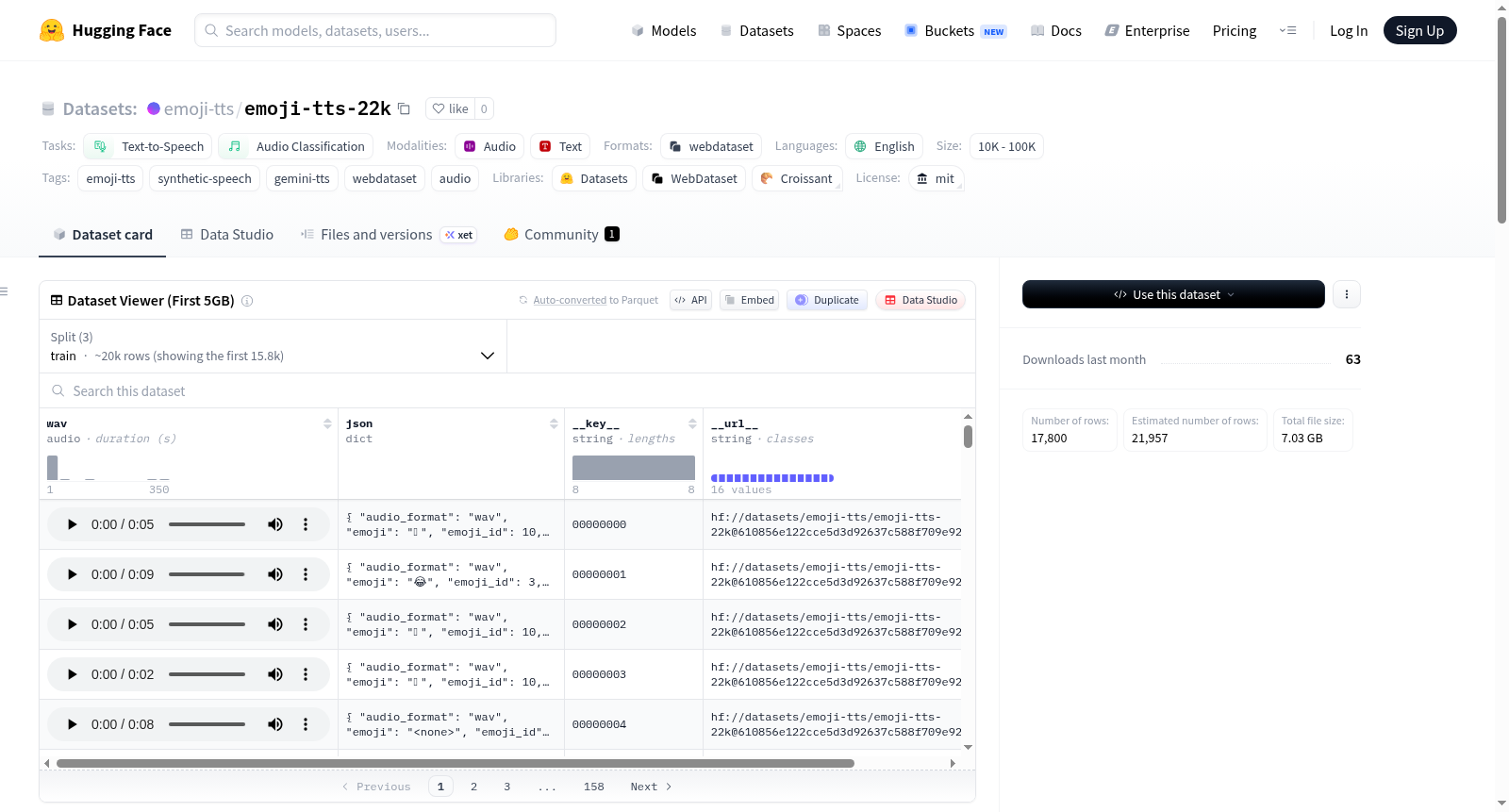Sort by the wav column
1509x812 pixels.
327,423
